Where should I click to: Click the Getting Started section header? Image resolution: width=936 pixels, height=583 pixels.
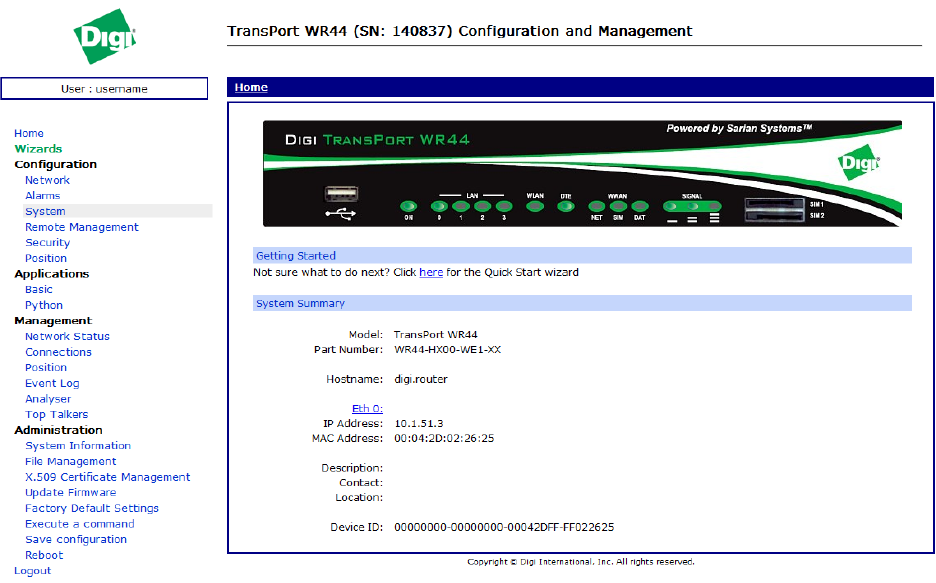pos(582,255)
